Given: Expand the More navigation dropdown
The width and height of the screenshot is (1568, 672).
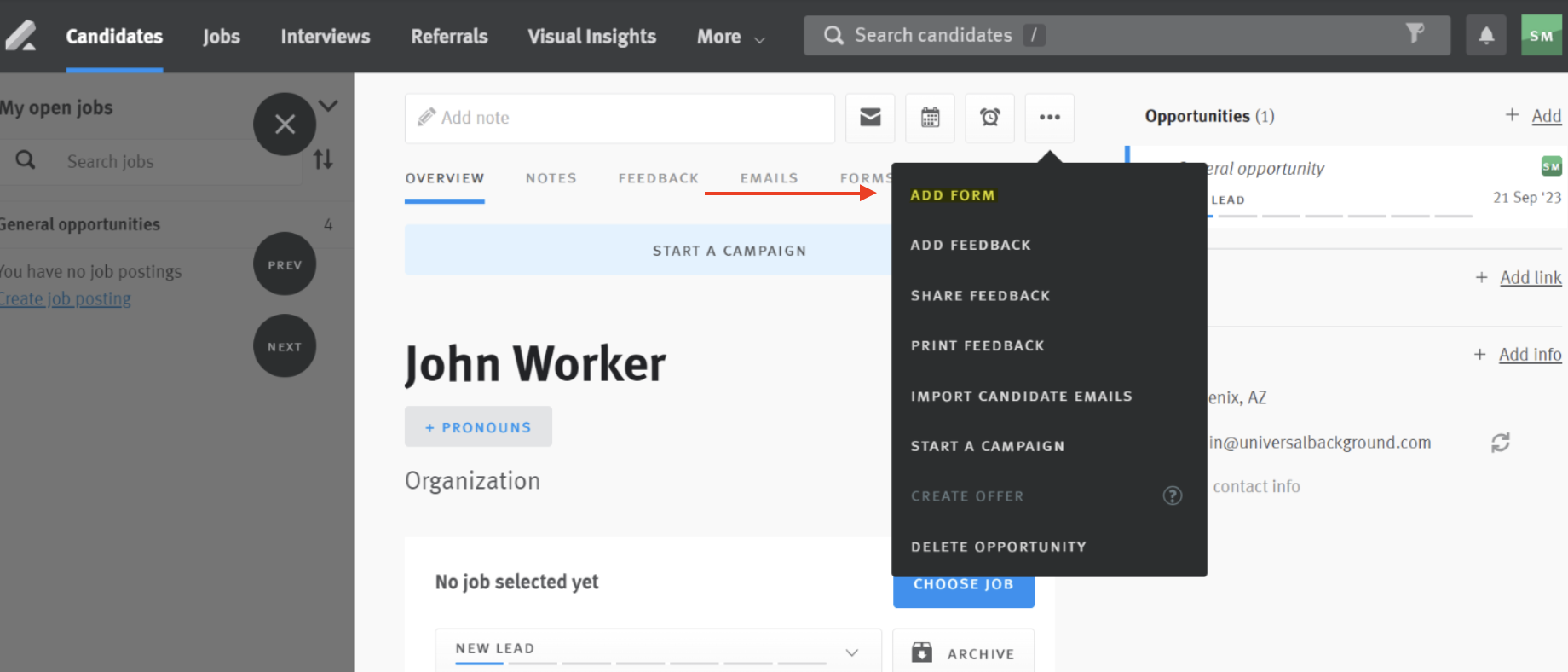Looking at the screenshot, I should (730, 37).
